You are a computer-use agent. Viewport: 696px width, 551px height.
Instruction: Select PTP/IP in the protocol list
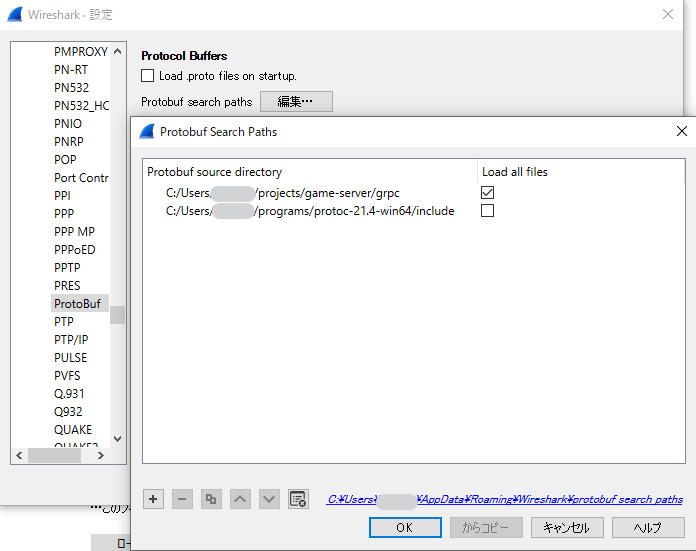(x=71, y=340)
